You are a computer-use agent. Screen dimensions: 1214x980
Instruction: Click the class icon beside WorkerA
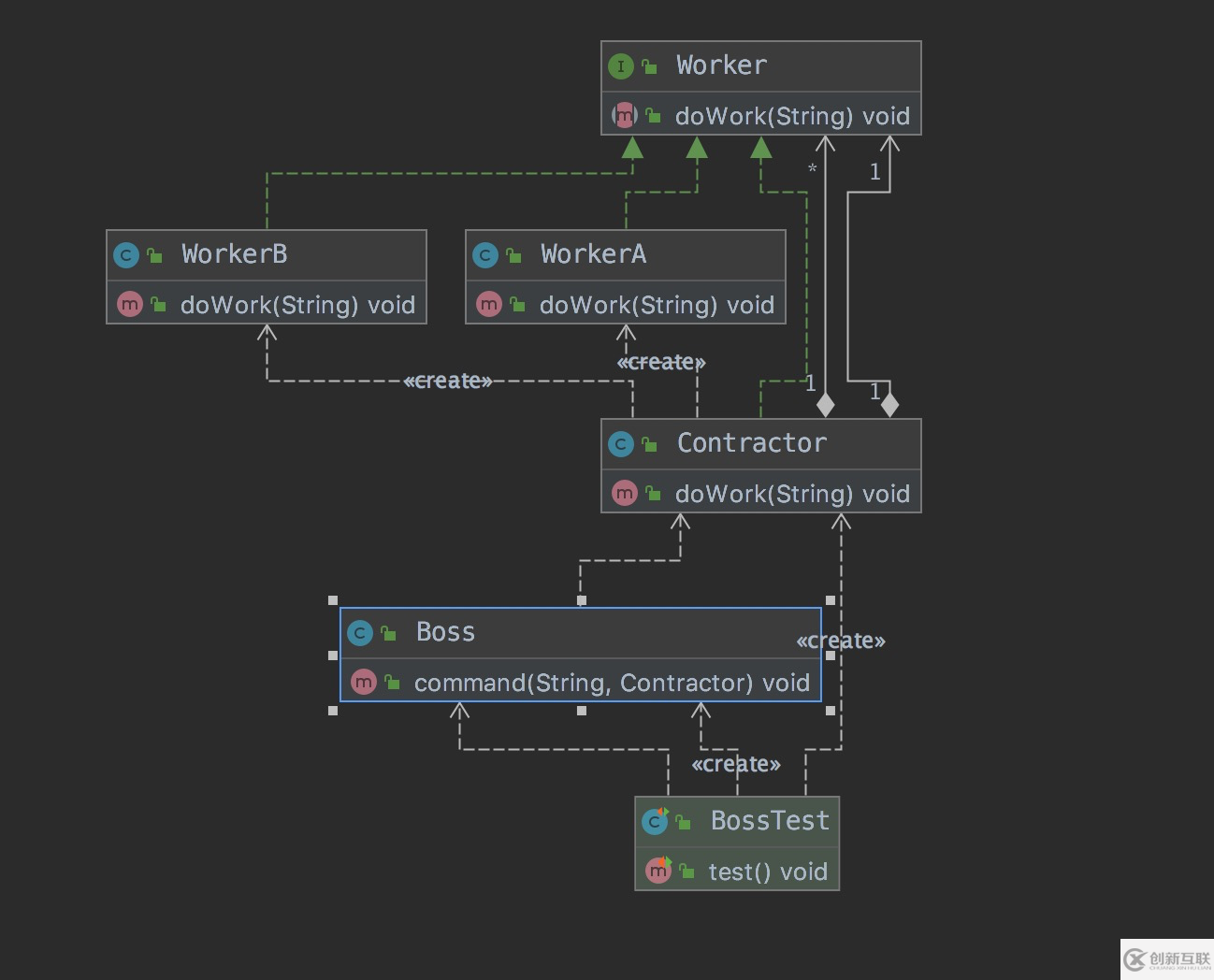485,255
